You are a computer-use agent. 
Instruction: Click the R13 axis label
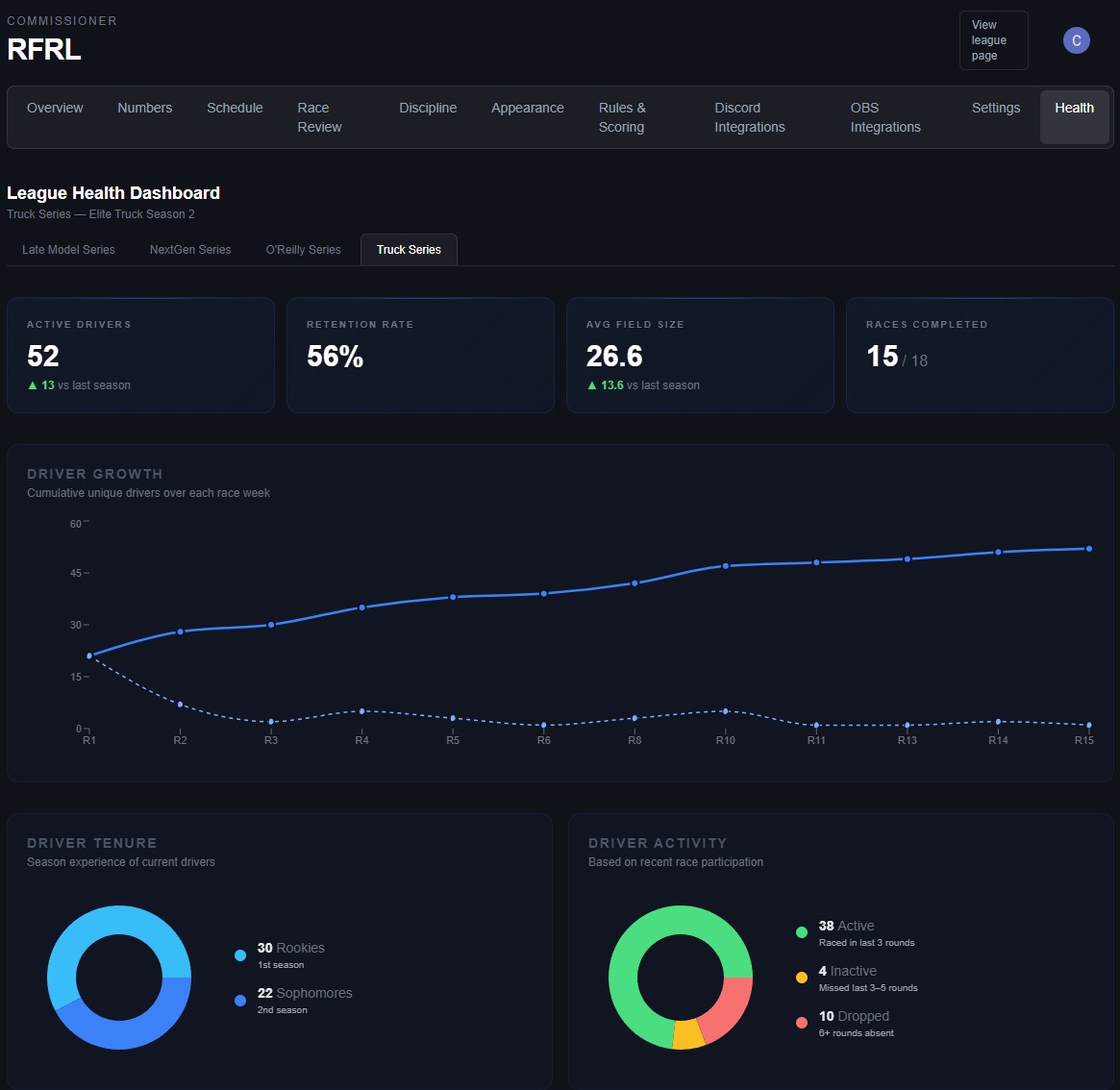(908, 740)
